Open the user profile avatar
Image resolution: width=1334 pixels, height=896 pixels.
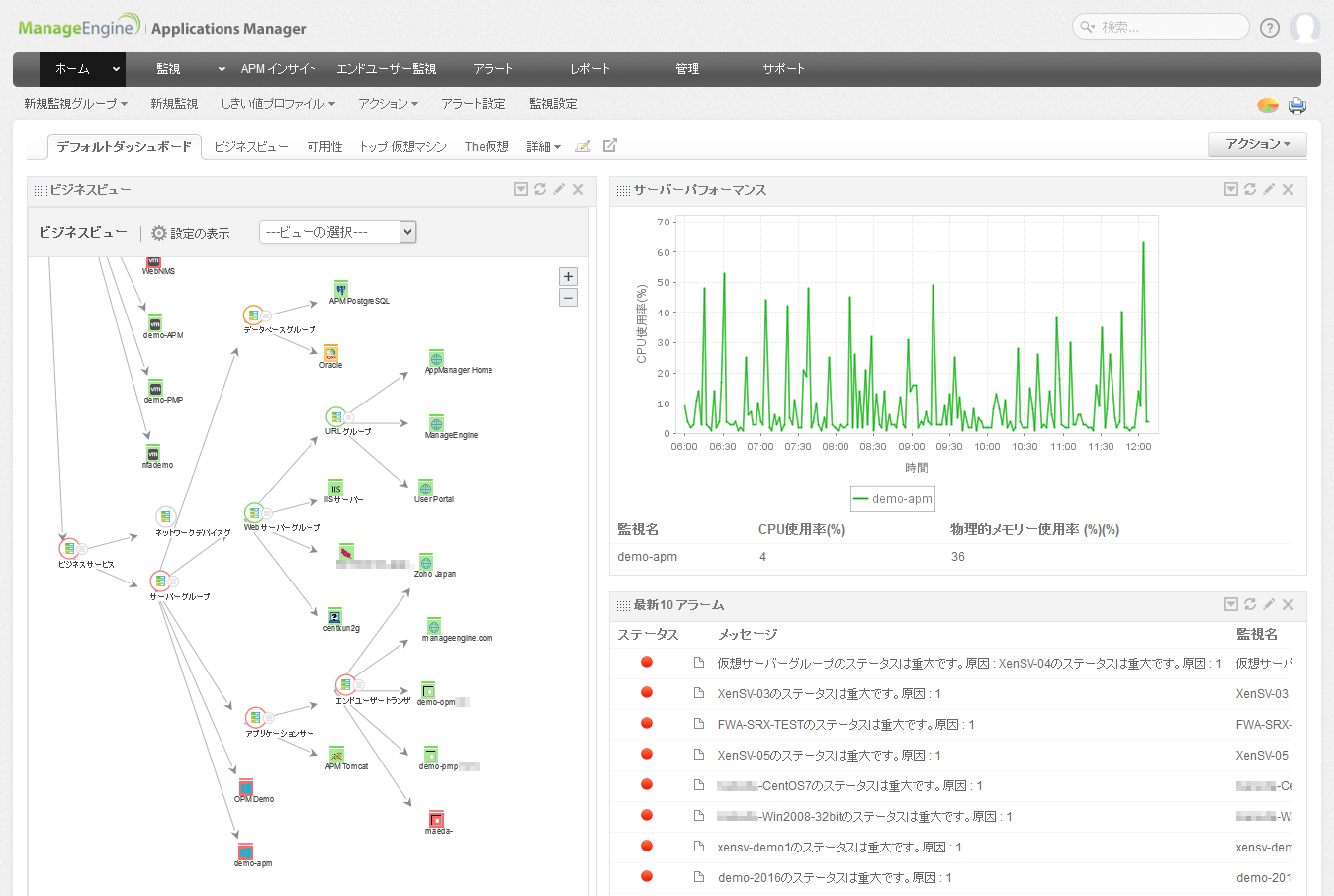coord(1305,27)
